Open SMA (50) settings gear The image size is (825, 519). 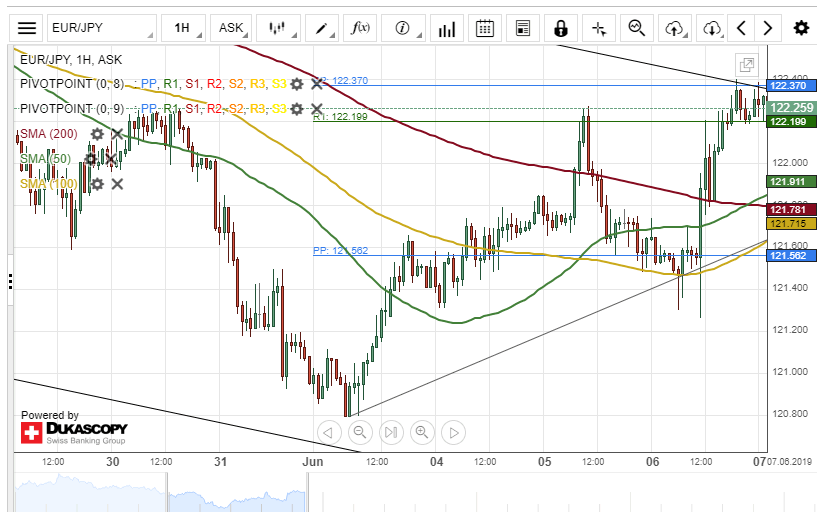tap(90, 159)
